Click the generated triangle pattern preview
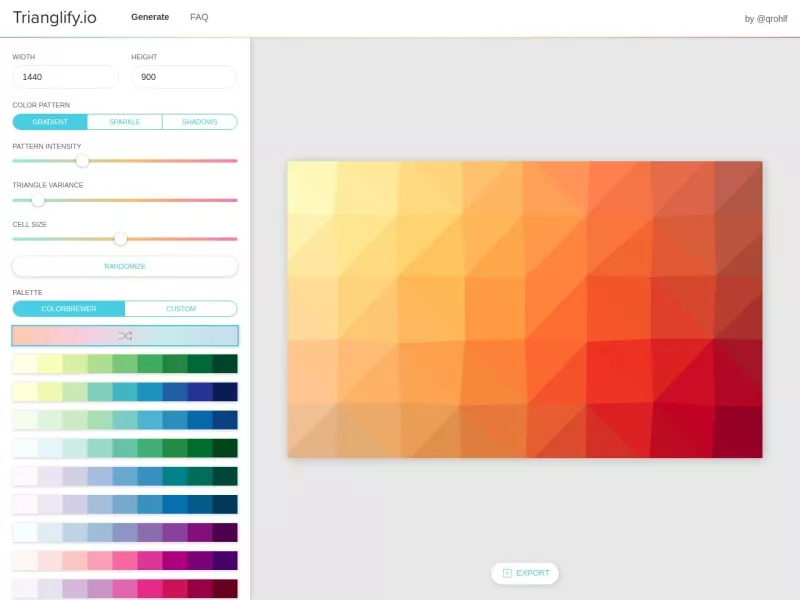Viewport: 800px width, 600px height. (525, 309)
